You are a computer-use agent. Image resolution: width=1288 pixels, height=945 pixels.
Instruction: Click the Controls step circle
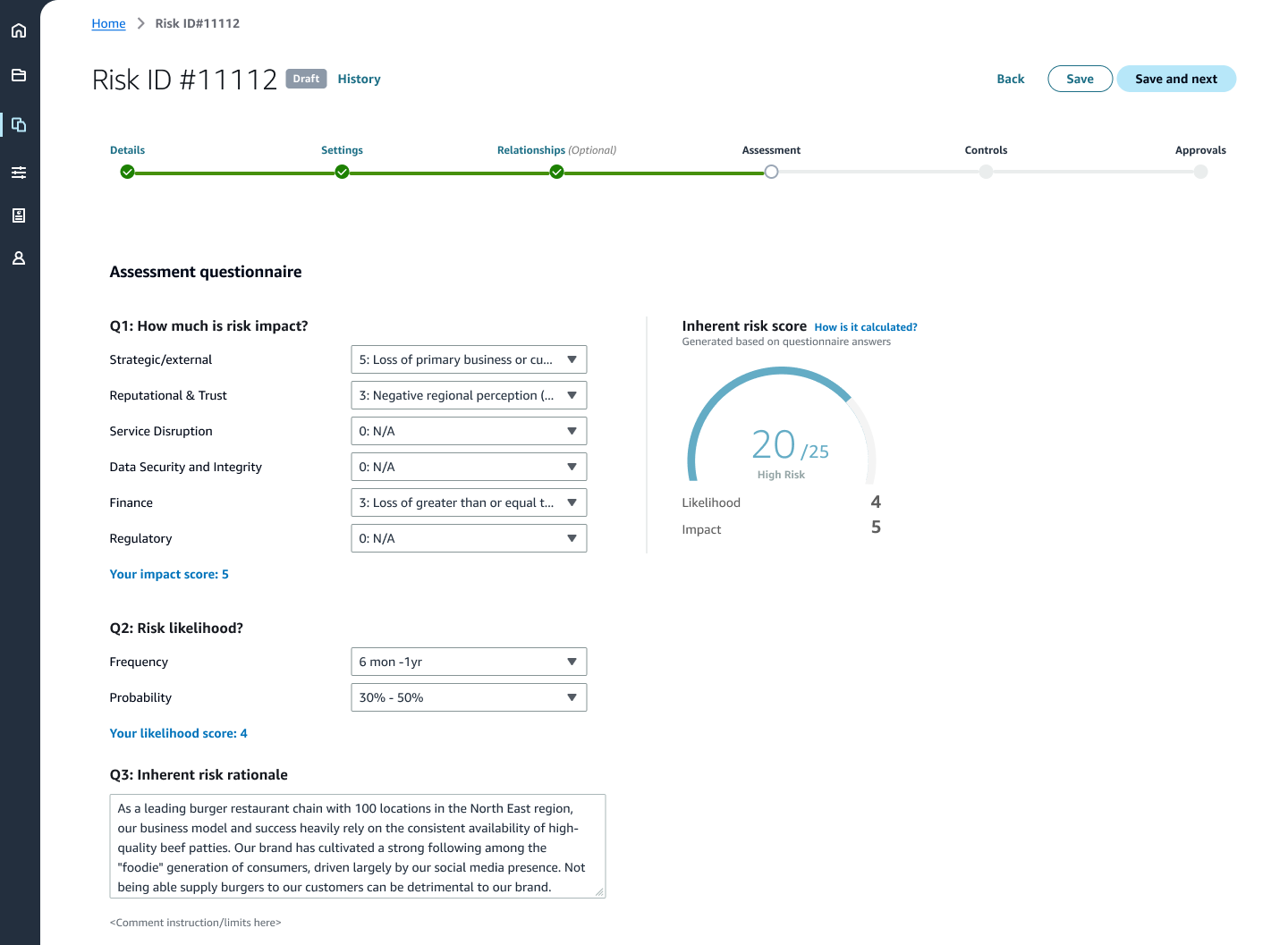(x=986, y=172)
